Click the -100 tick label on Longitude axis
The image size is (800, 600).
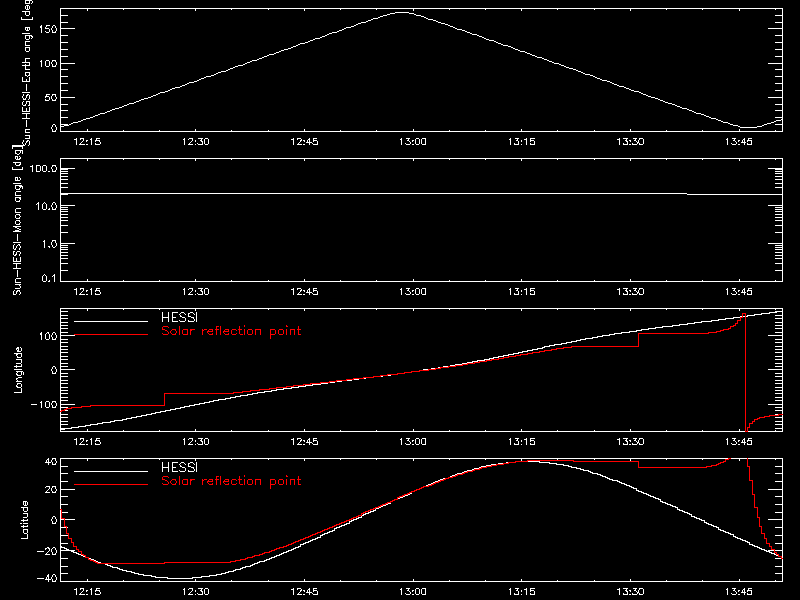pyautogui.click(x=44, y=405)
